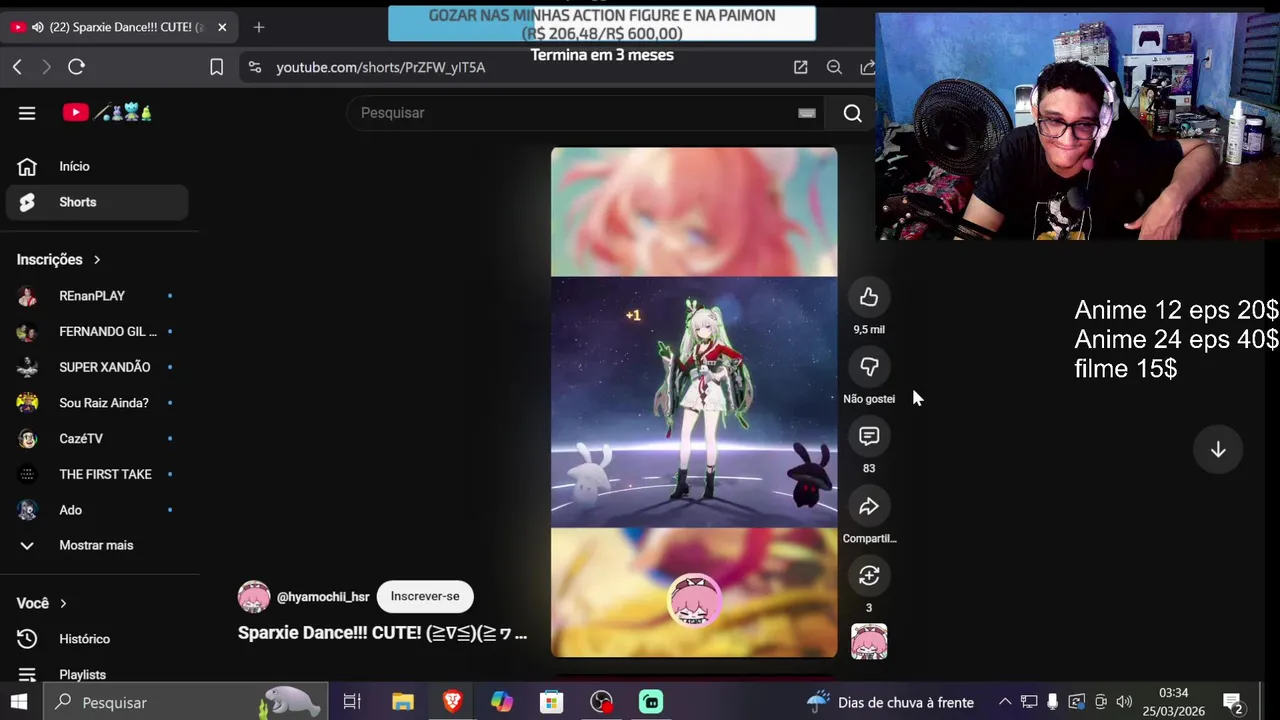Expand subscriptions with Mostrar mais
The image size is (1280, 720).
98,546
